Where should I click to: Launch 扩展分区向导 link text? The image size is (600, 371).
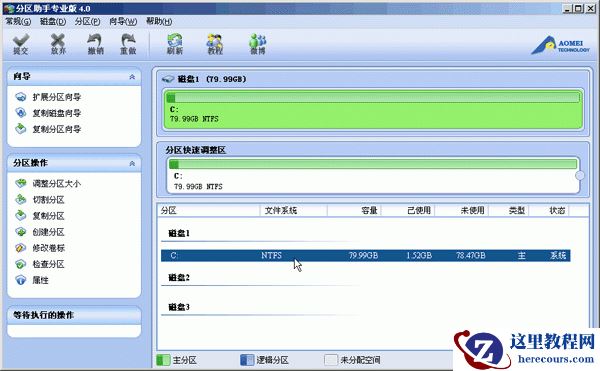[57, 97]
